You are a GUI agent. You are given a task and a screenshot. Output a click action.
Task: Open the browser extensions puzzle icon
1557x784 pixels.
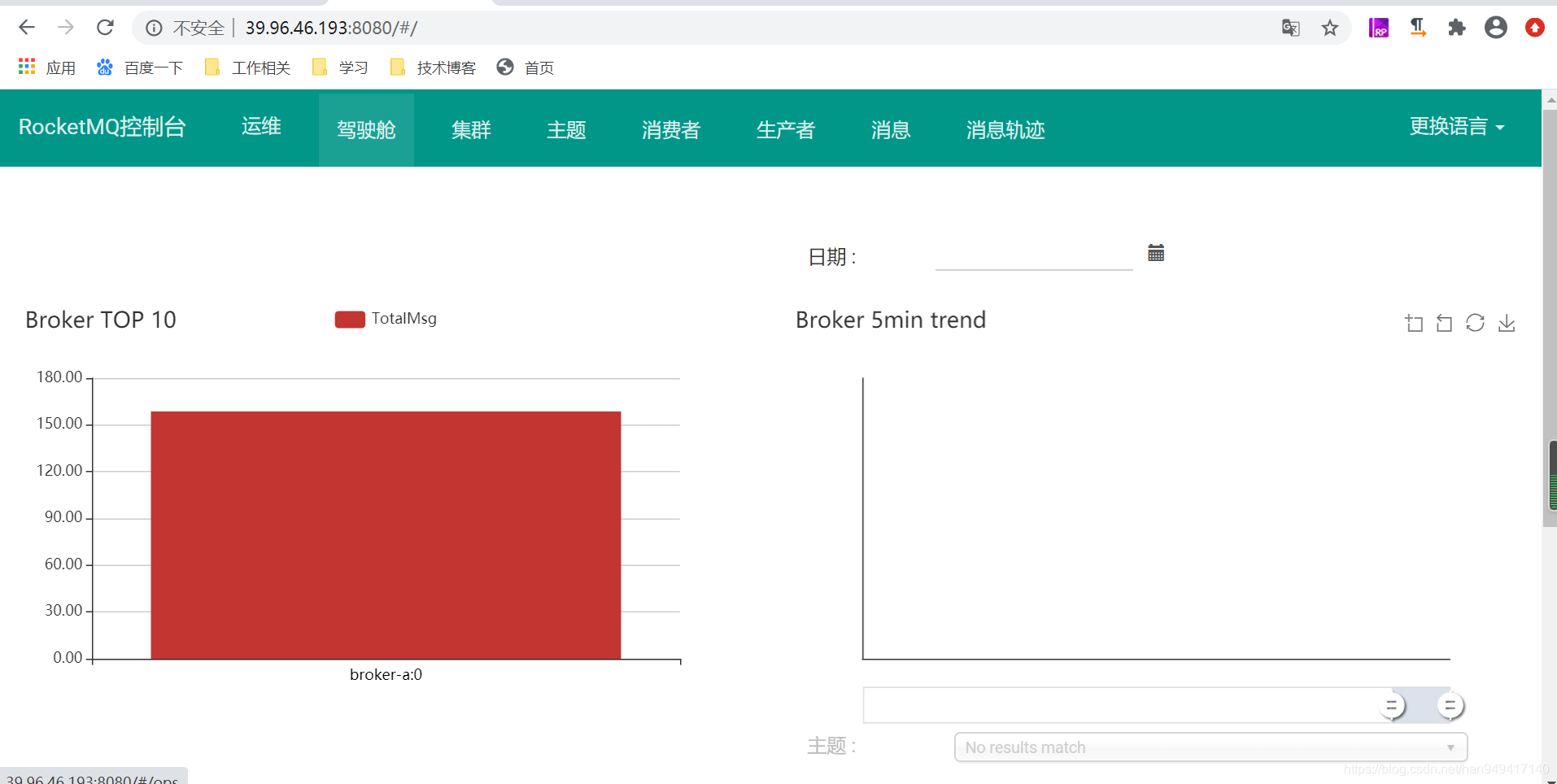[1457, 27]
